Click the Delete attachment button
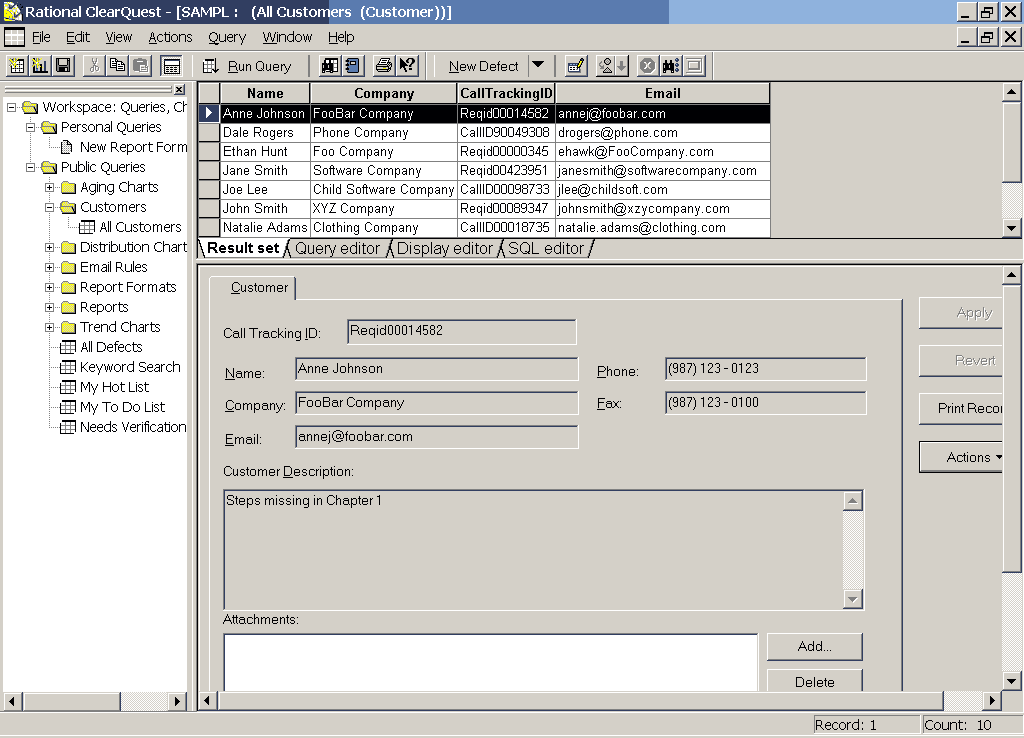Screen dimensions: 1024x738 [x=814, y=681]
